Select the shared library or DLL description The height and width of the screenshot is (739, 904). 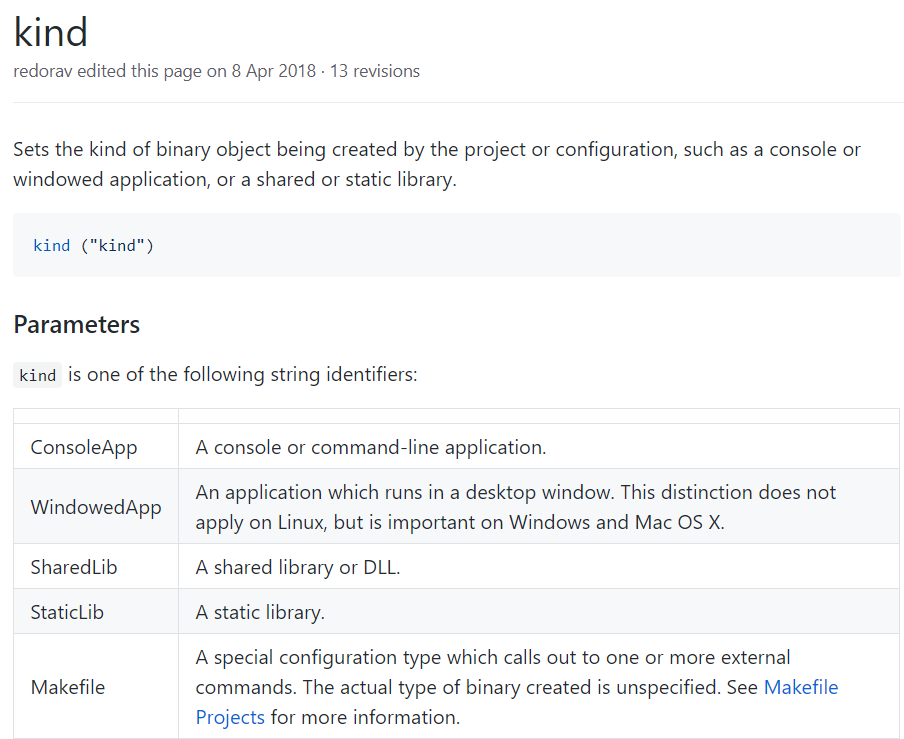tap(305, 567)
